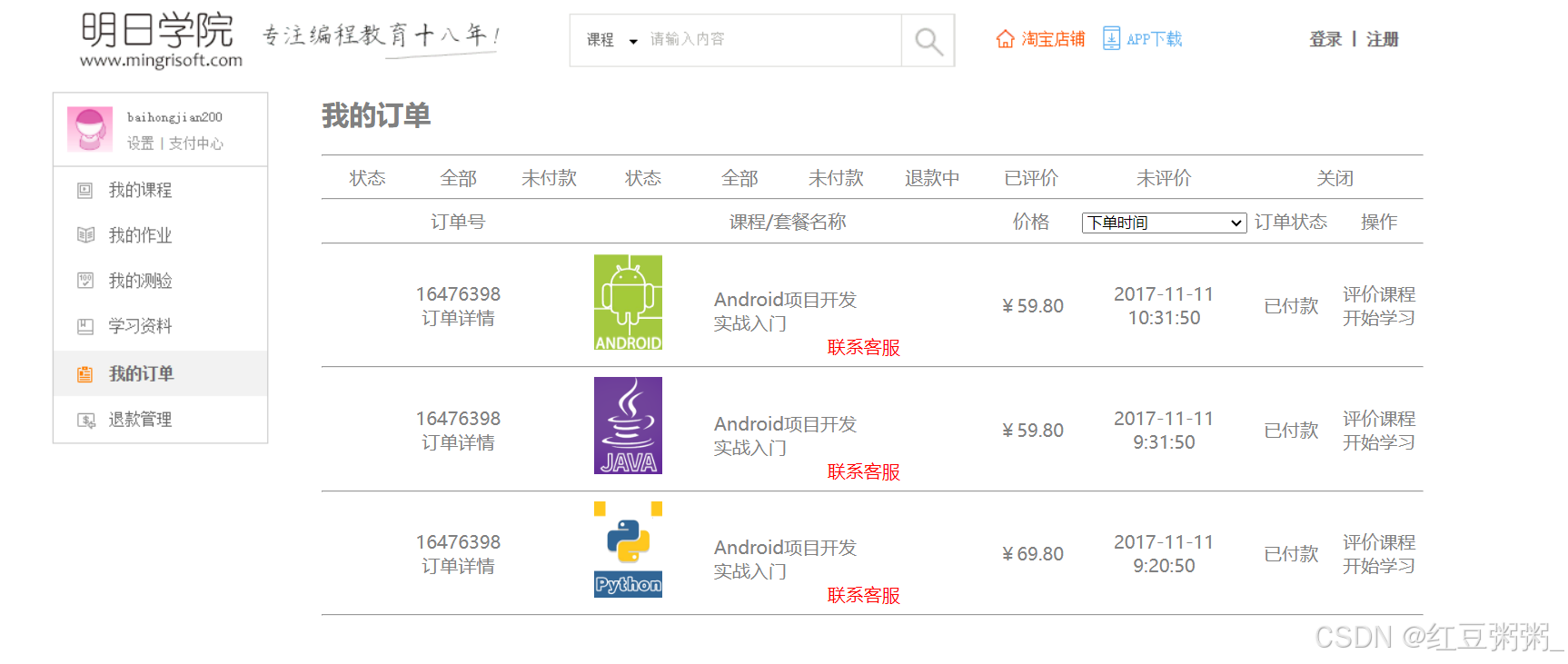Click the ¥69.80 price cell
The image size is (1568, 664).
(x=1032, y=554)
